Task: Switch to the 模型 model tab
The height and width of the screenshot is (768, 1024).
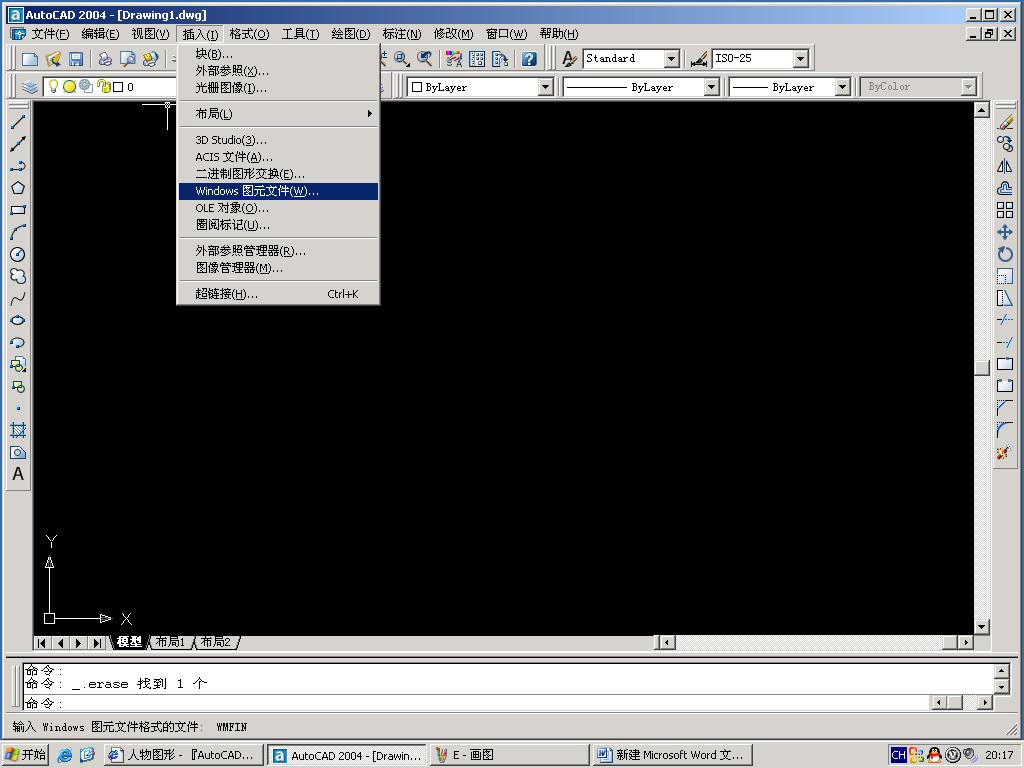Action: coord(129,642)
